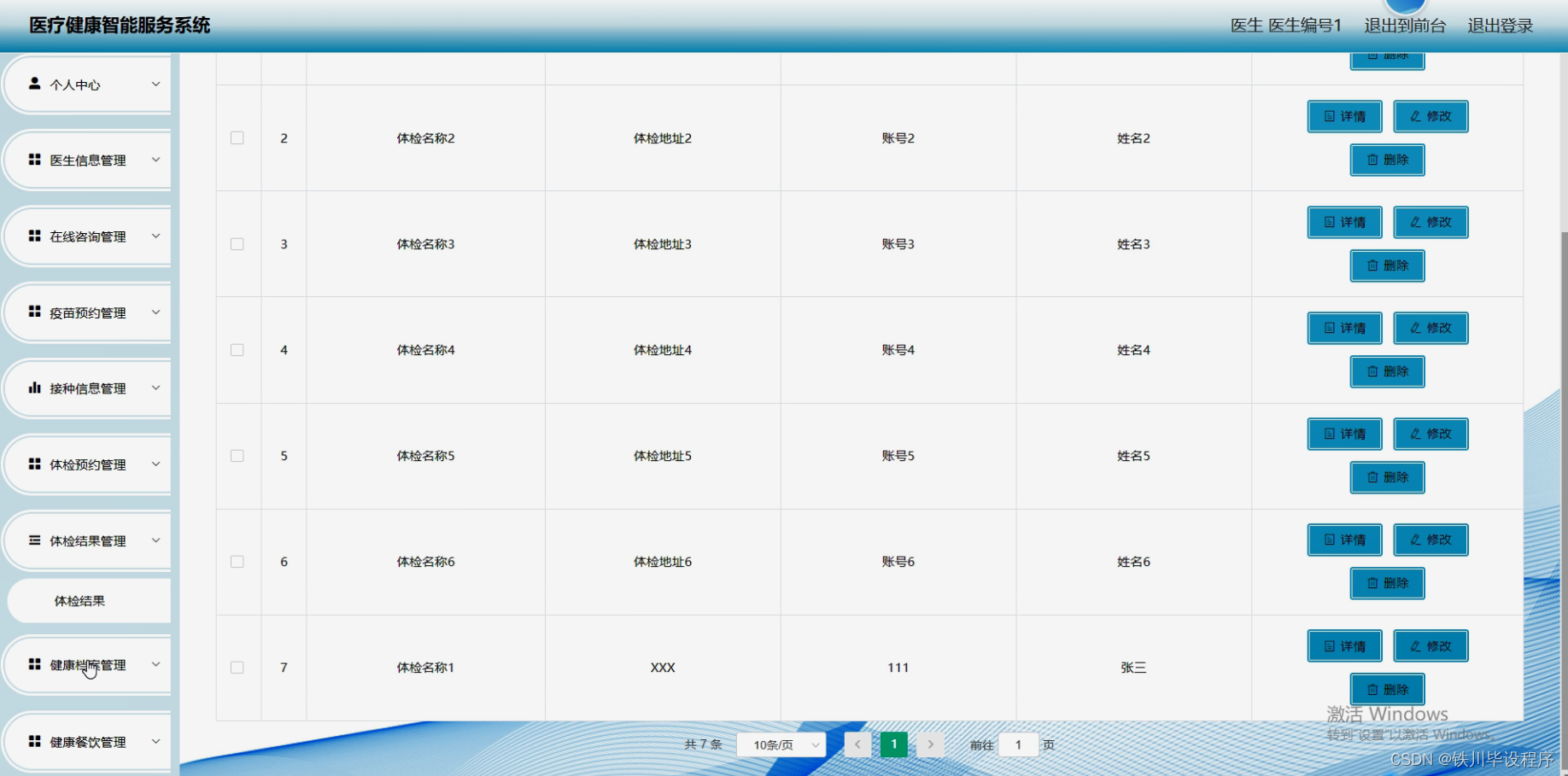The height and width of the screenshot is (776, 1568).
Task: Click the 共 7 条 total count text
Action: point(704,744)
